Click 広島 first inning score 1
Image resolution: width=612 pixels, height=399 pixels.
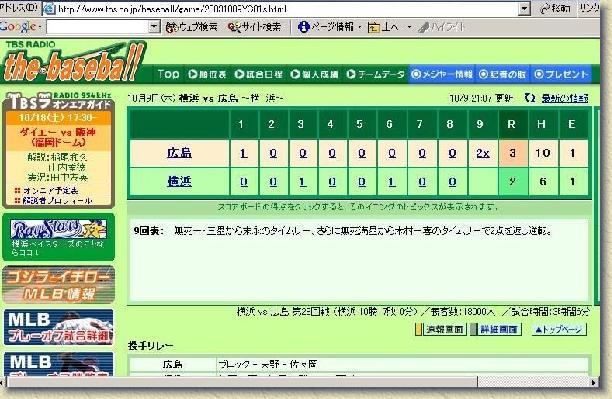coord(244,153)
